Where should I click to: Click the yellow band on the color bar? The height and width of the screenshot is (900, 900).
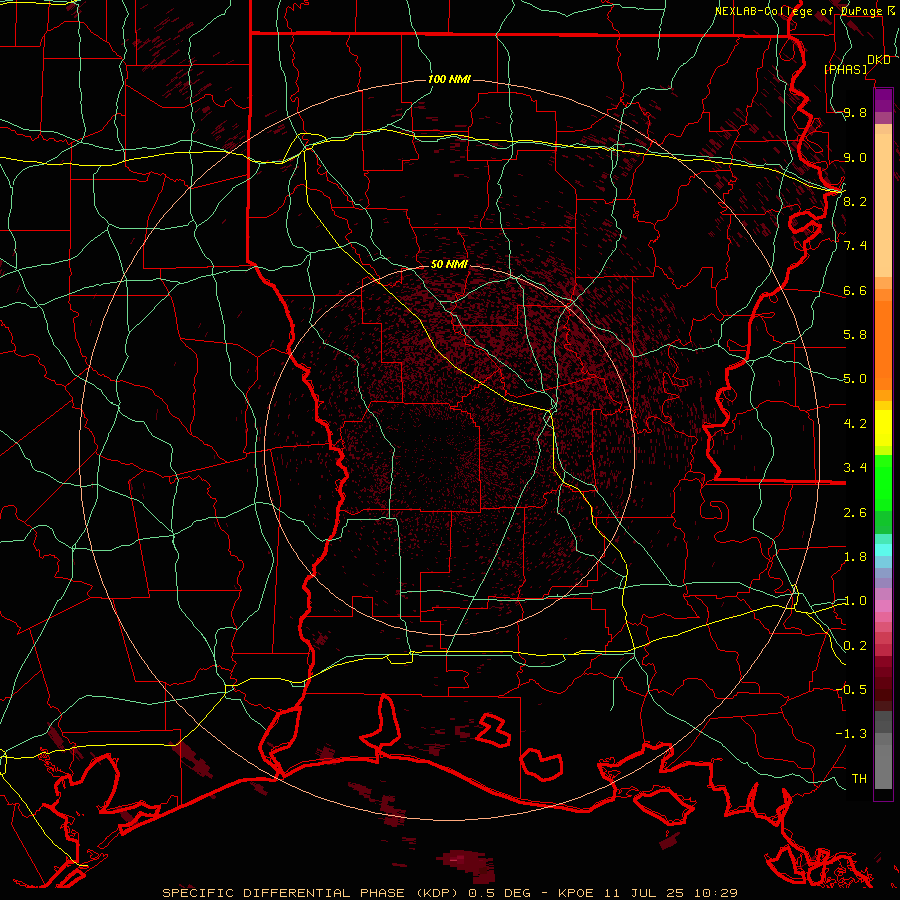[883, 428]
